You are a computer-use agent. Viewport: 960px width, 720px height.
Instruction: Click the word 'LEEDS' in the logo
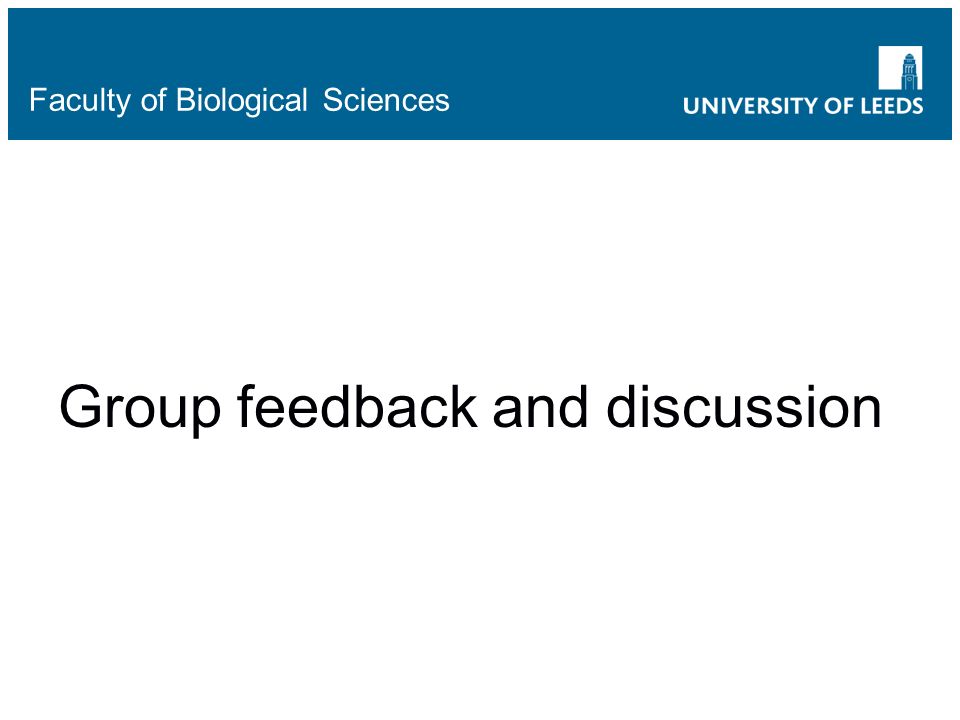coord(892,106)
